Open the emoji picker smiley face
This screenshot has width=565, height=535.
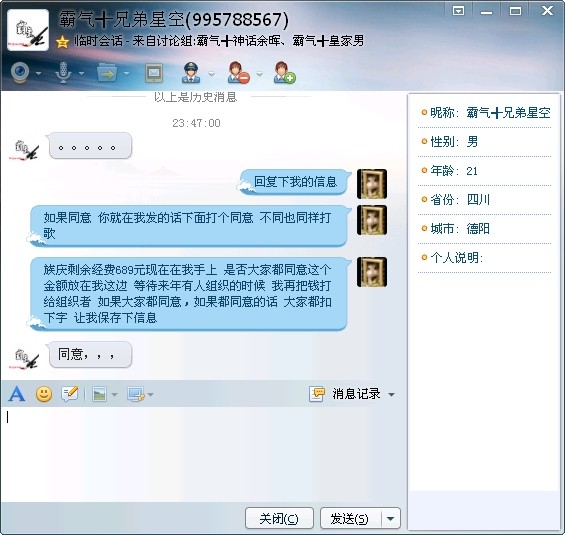point(44,394)
